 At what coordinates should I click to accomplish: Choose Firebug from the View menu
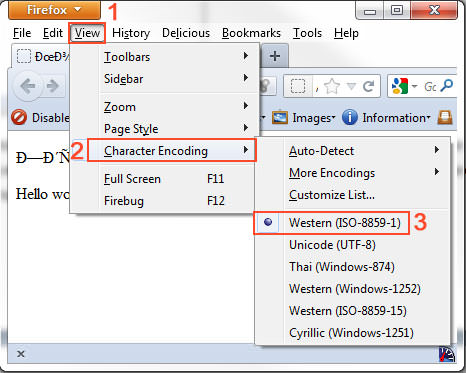coord(164,201)
